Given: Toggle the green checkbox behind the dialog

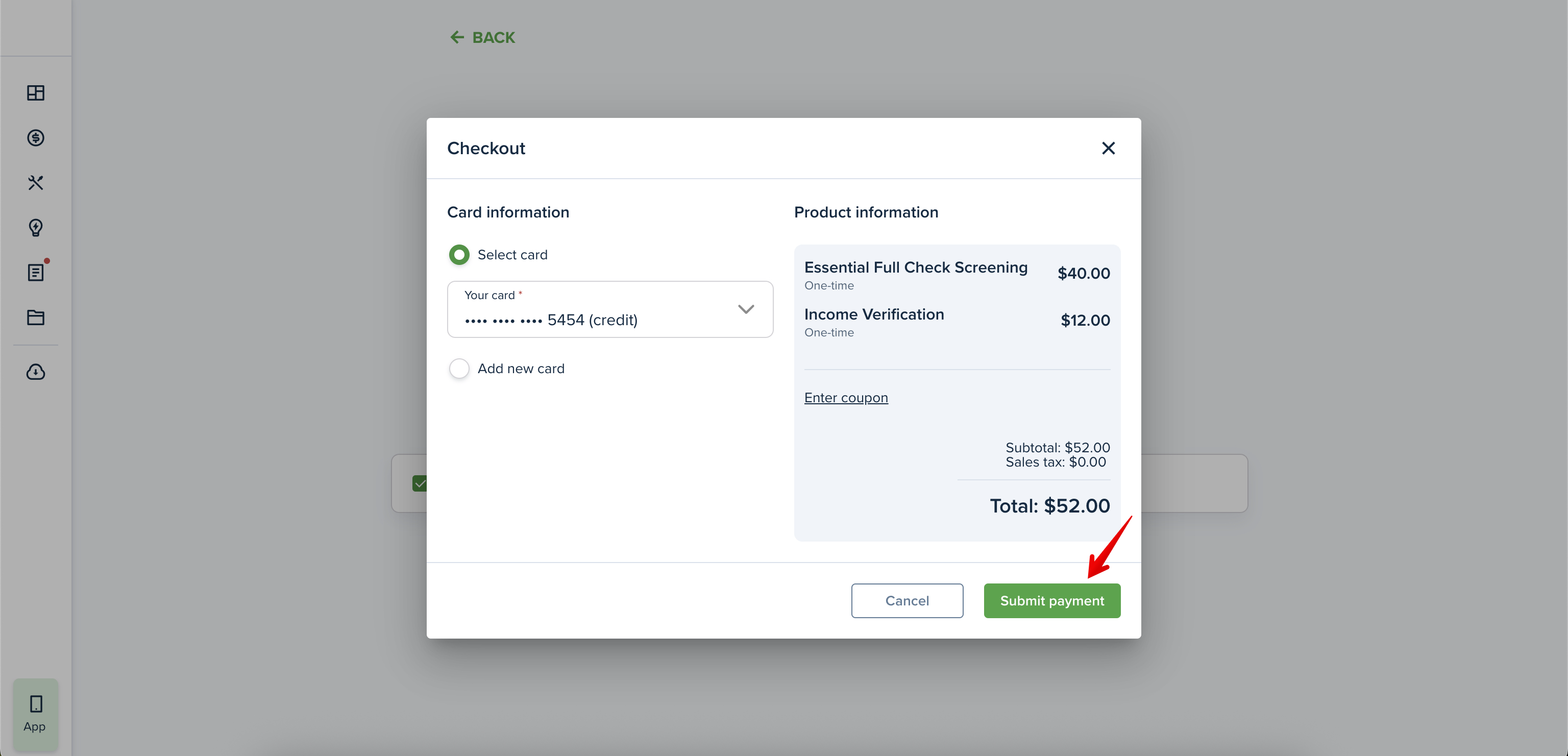Looking at the screenshot, I should 420,483.
